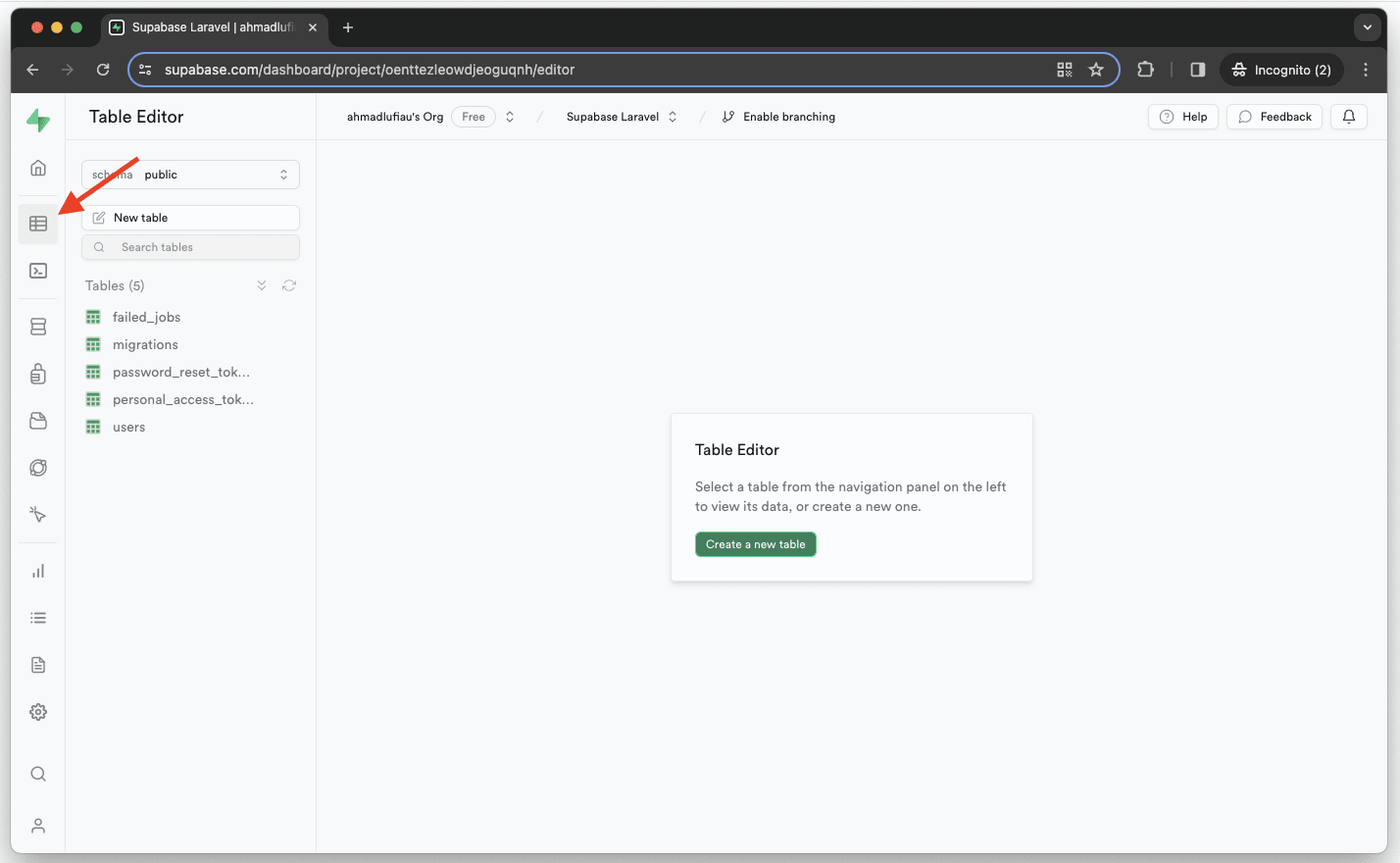Screen dimensions: 1400x863
Task: Open the API Docs document icon
Action: click(x=38, y=665)
